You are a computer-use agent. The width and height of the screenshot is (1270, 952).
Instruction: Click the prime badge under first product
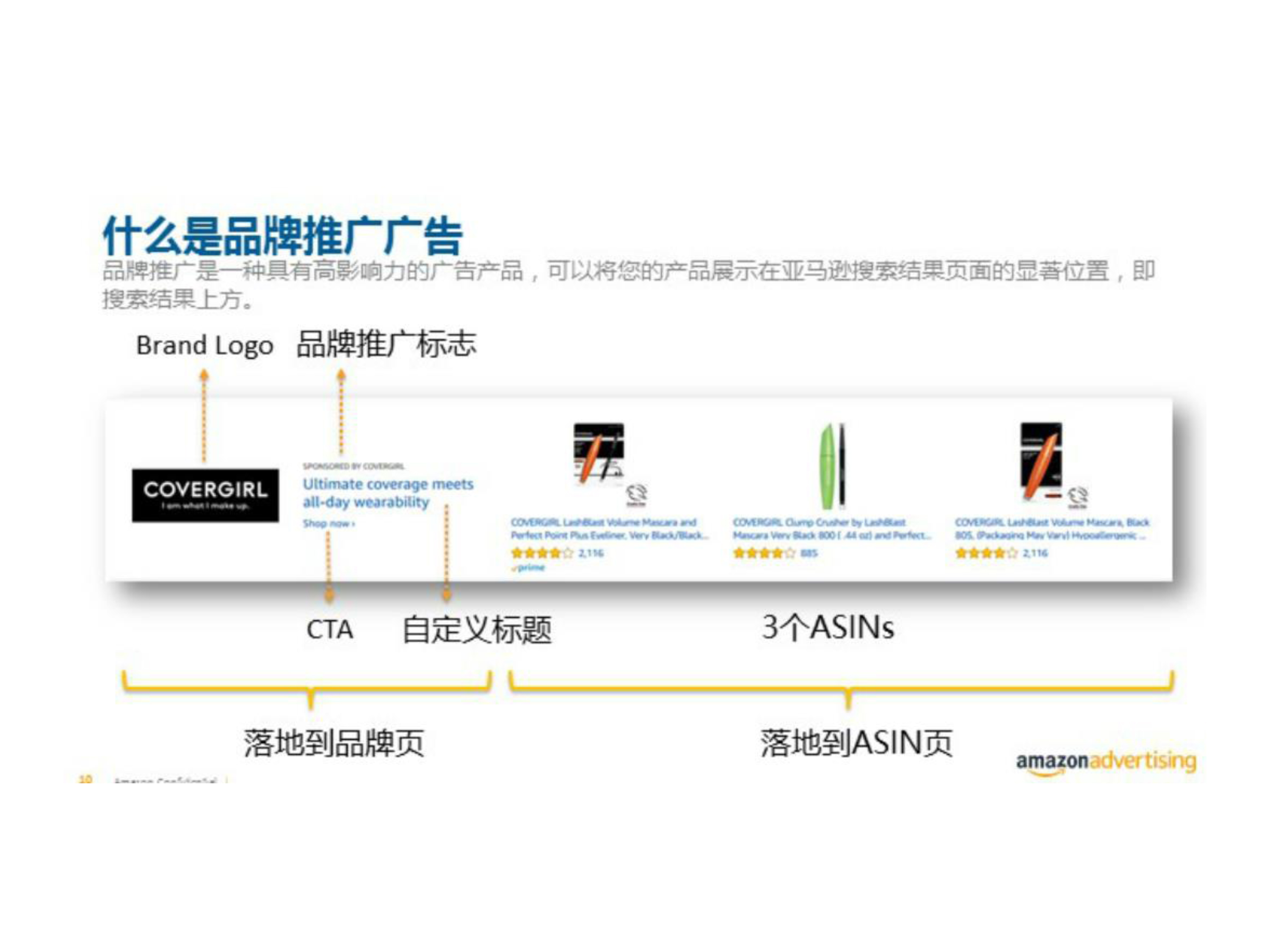click(x=527, y=567)
